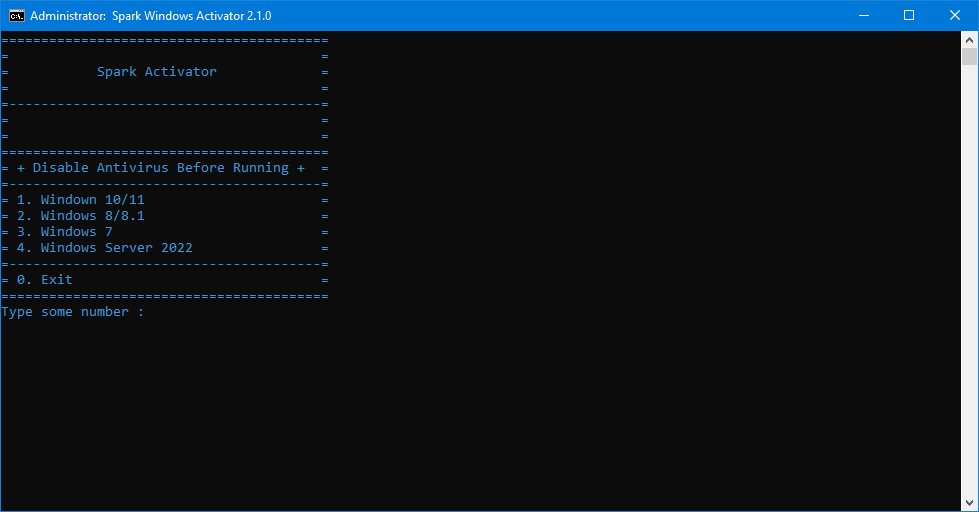The height and width of the screenshot is (512, 979).
Task: Click the '0. Exit' option line
Action: coord(44,280)
